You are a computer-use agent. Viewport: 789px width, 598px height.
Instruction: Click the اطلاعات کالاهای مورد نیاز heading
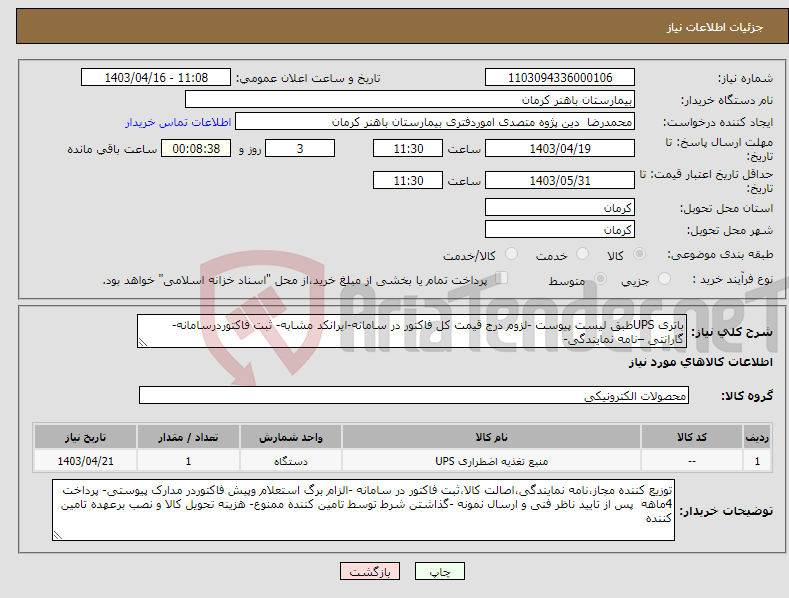tap(700, 362)
